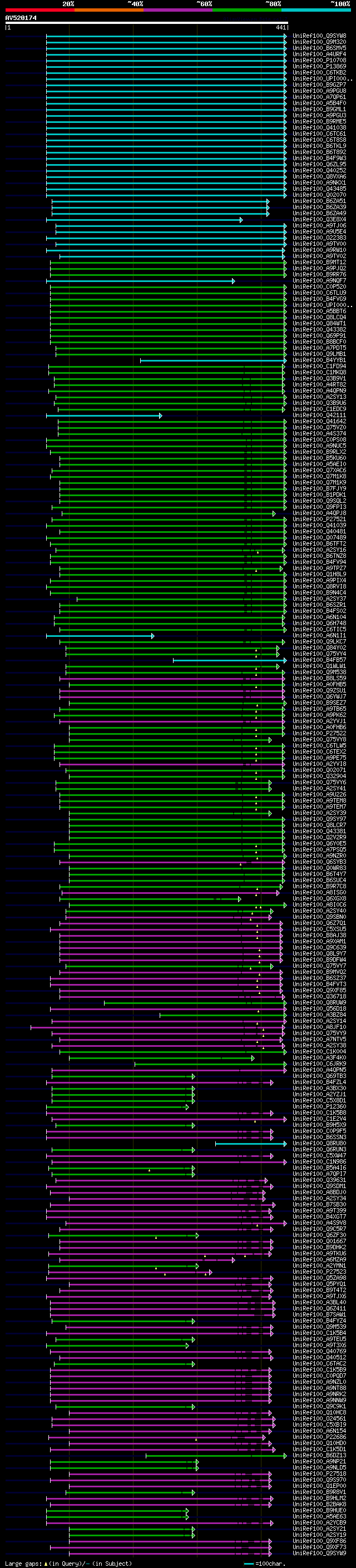The width and height of the screenshot is (356, 1568).
Task: Select the UniRef100_A3BL40 label
Action: tap(319, 1303)
